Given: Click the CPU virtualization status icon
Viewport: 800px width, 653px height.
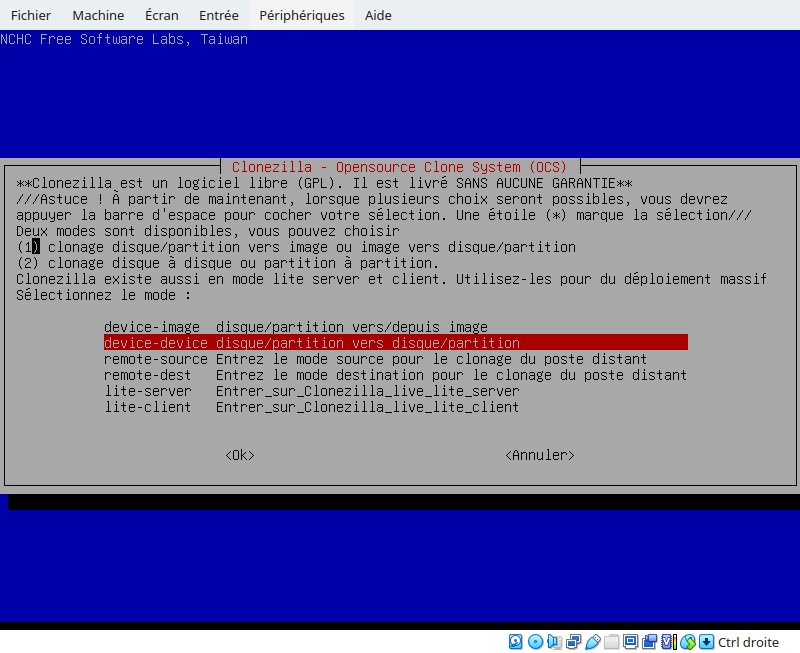Looking at the screenshot, I should point(669,642).
